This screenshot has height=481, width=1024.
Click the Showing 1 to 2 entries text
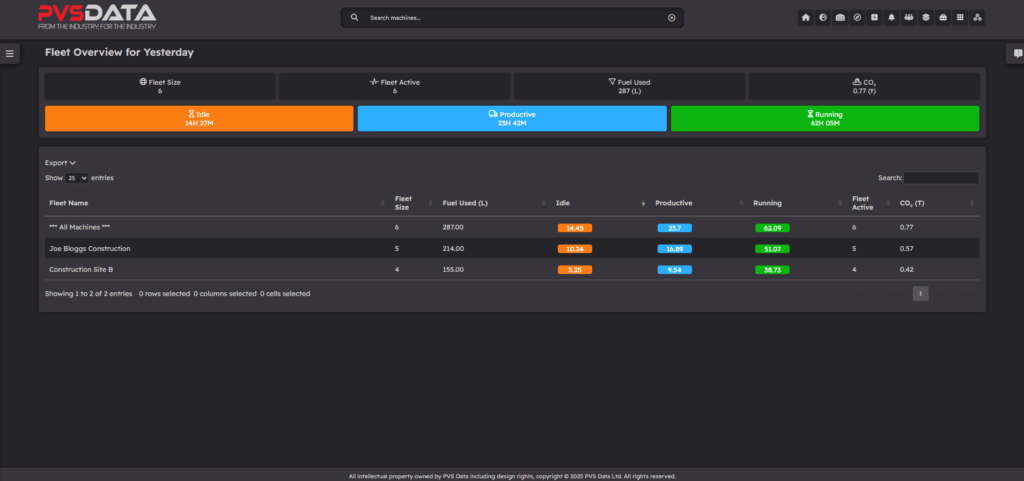point(88,294)
